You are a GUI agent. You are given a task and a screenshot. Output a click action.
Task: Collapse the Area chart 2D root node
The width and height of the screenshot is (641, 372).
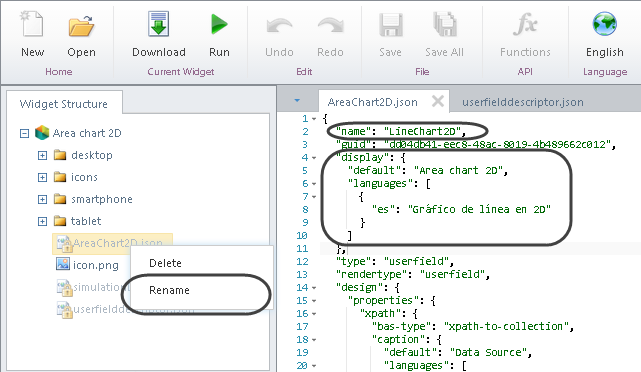click(25, 133)
